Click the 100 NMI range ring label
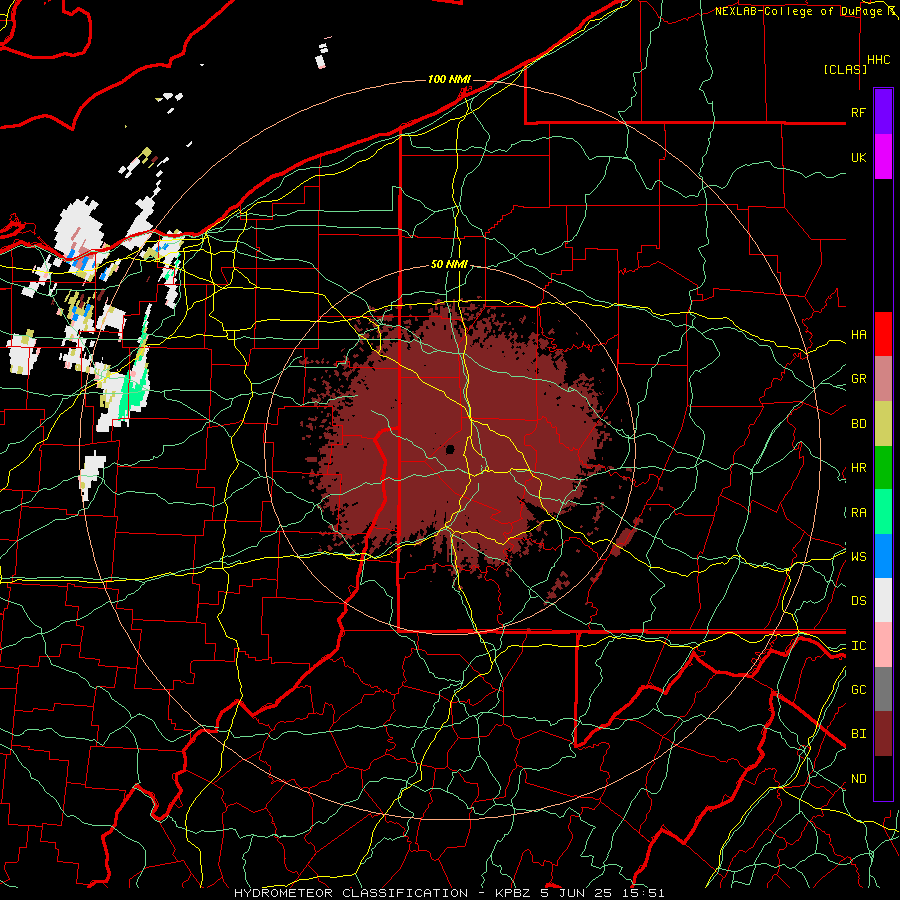The image size is (900, 900). click(449, 79)
